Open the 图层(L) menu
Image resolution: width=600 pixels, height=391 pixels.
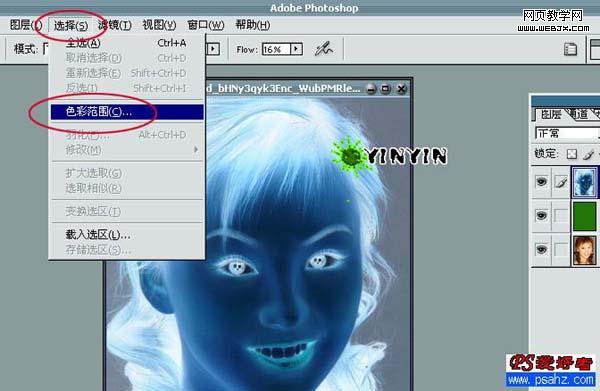[x=25, y=25]
